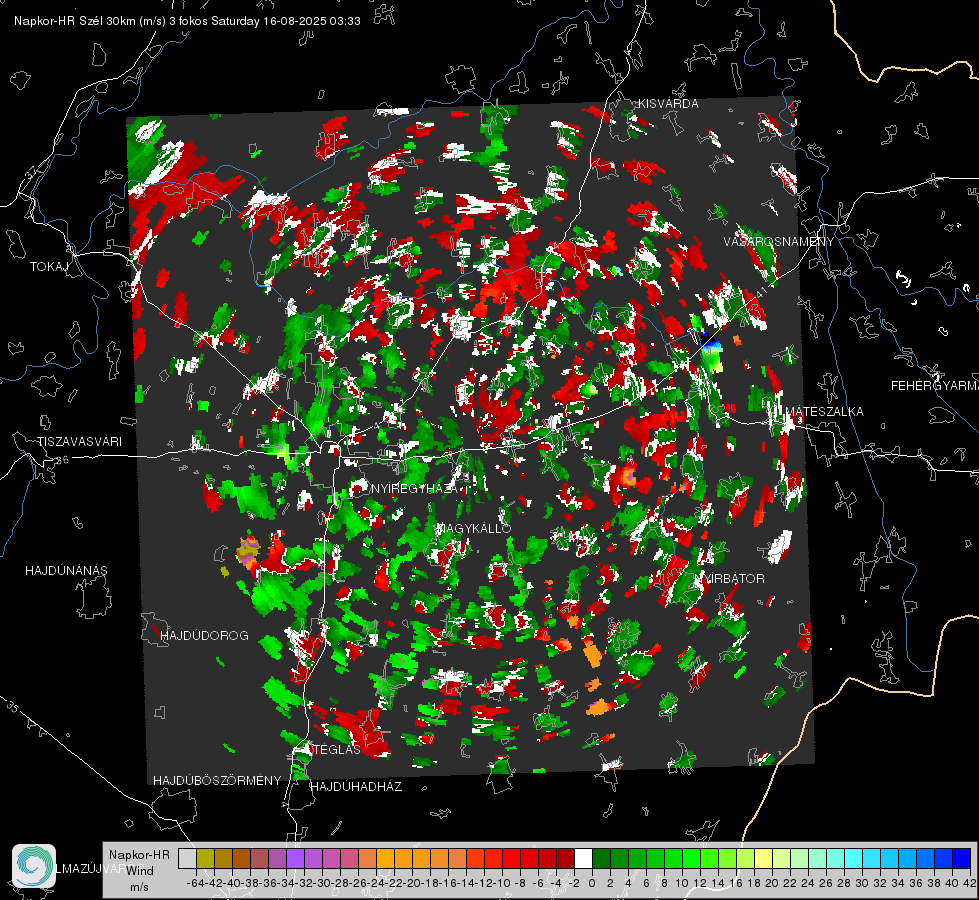The width and height of the screenshot is (979, 900).
Task: Pick the dark green legend swatch between 0 and 2
Action: point(601,859)
